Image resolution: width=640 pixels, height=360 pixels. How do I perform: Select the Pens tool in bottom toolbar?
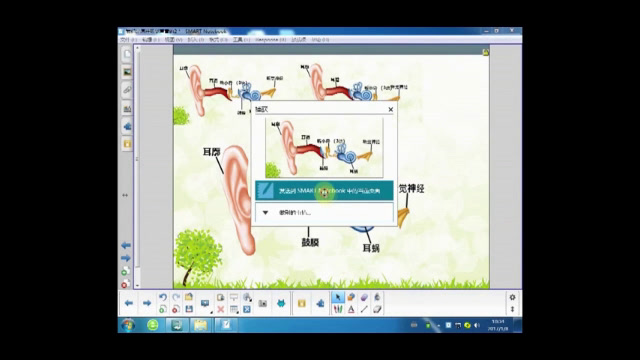pos(338,309)
